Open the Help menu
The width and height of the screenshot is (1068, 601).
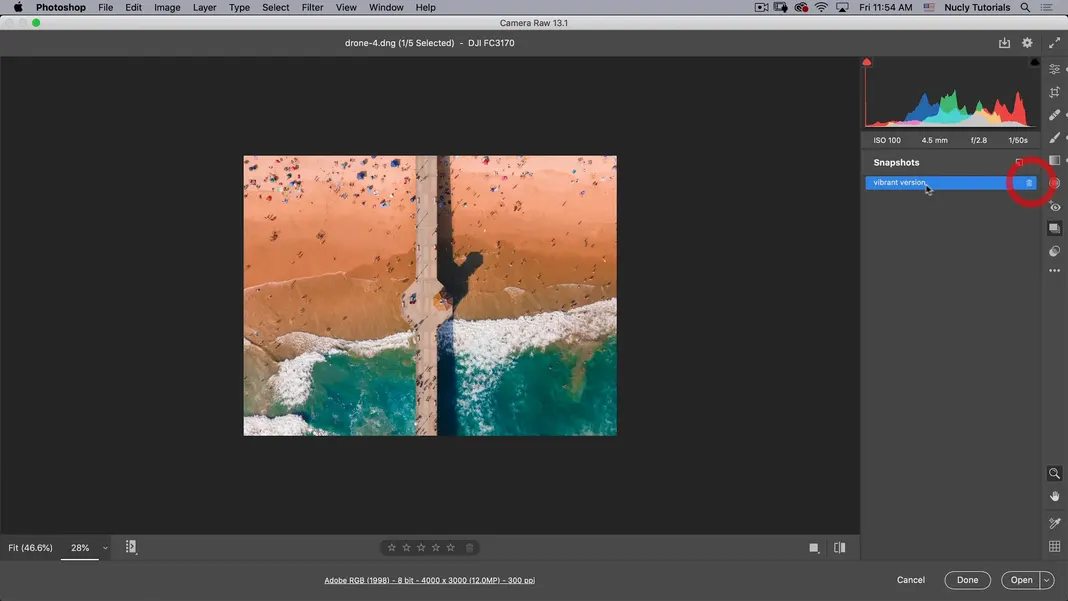point(426,7)
